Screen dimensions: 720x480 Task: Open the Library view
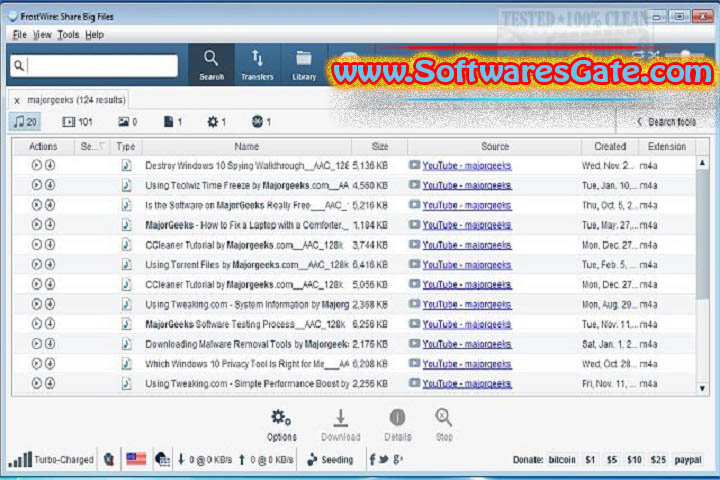click(x=304, y=65)
